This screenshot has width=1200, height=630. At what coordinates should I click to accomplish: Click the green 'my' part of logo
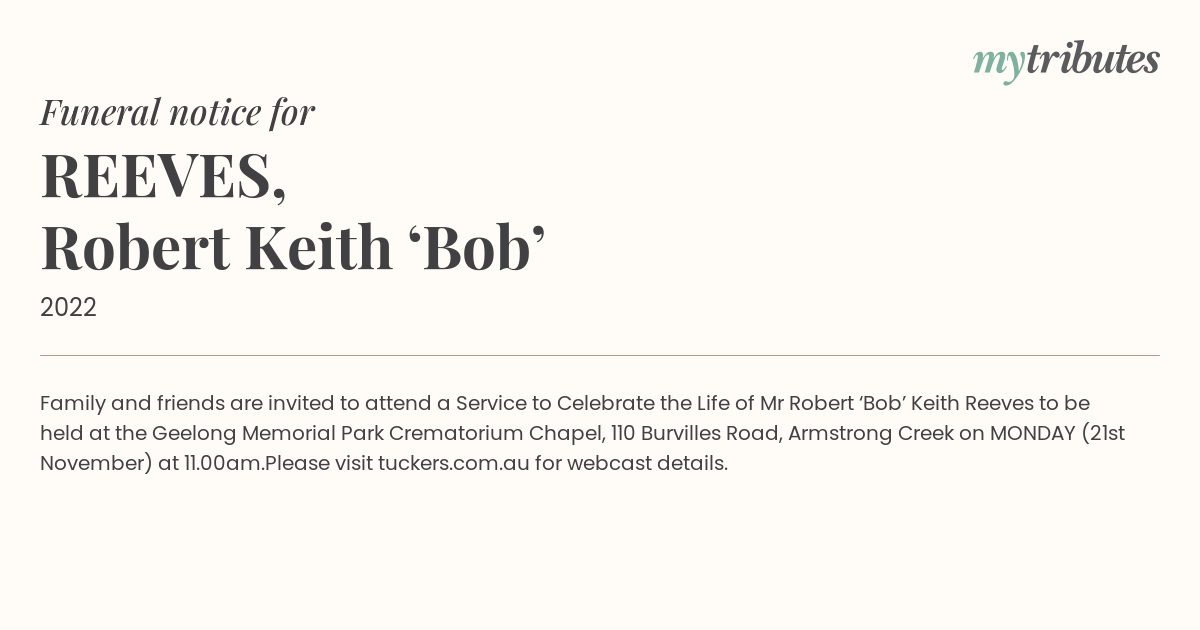click(999, 65)
